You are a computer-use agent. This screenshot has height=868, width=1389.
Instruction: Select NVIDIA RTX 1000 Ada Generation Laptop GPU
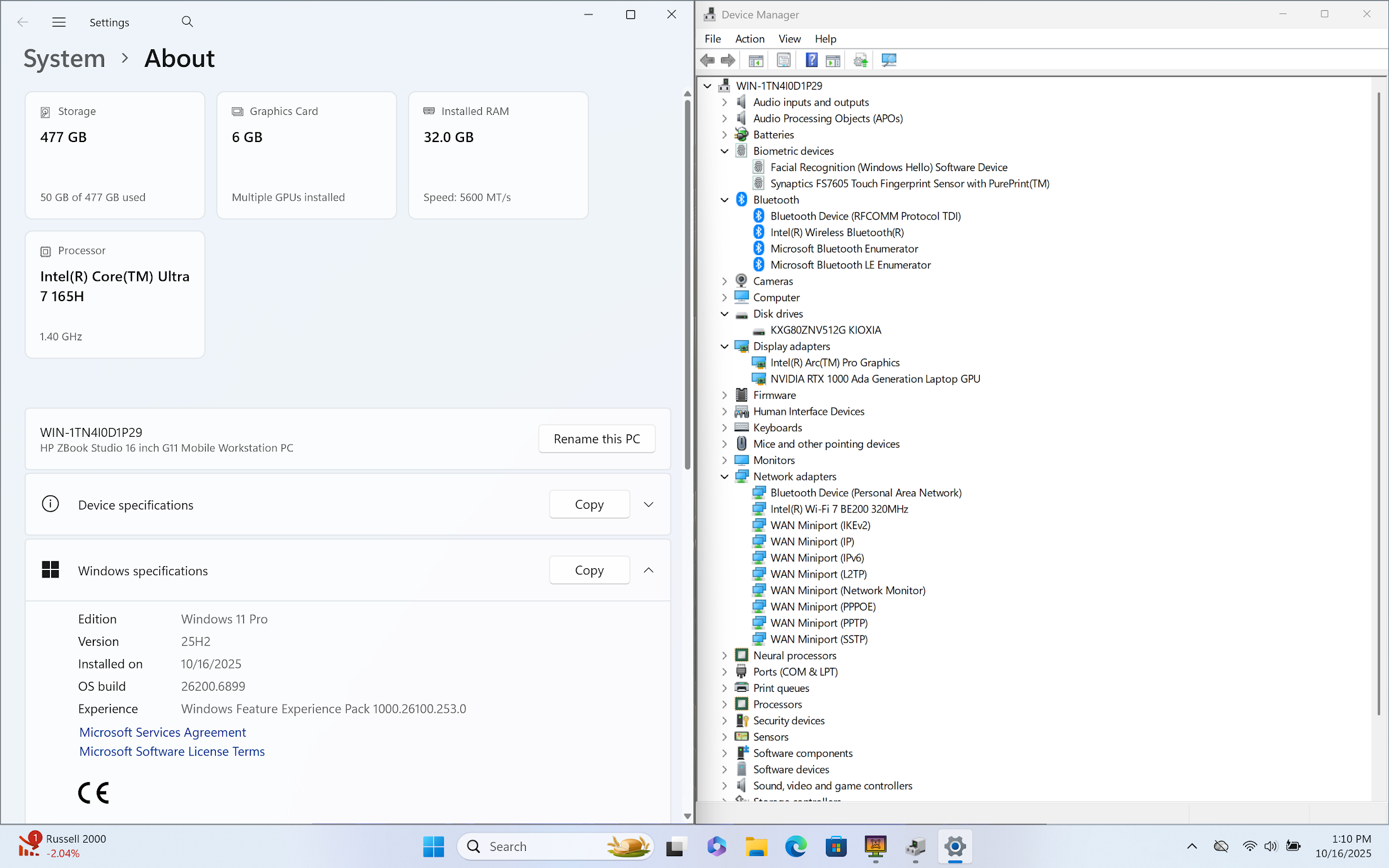click(874, 379)
